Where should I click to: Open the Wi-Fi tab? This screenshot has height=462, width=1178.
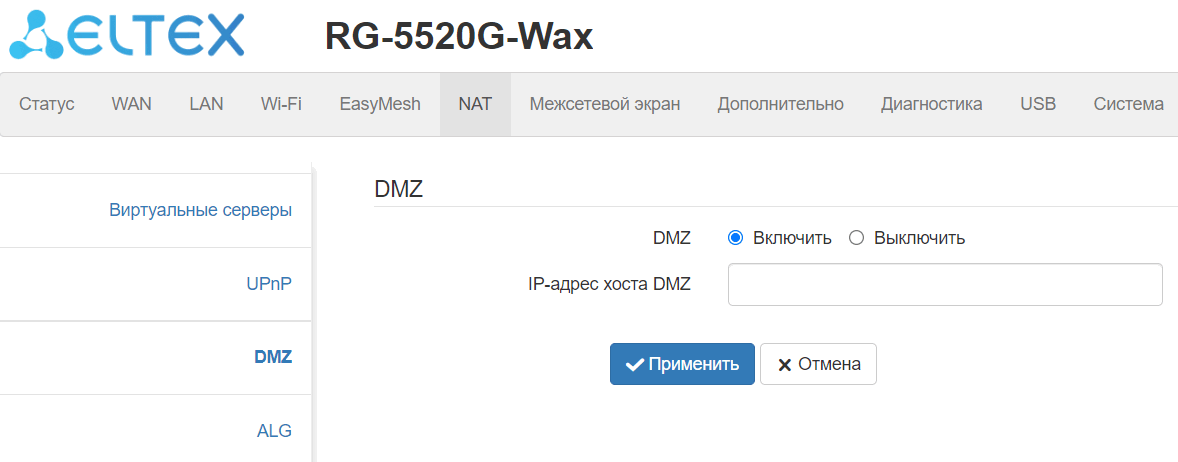pos(281,104)
